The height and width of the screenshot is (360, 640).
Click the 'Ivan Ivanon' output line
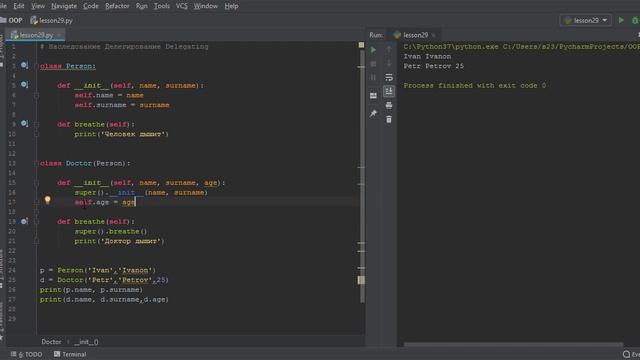(x=427, y=56)
